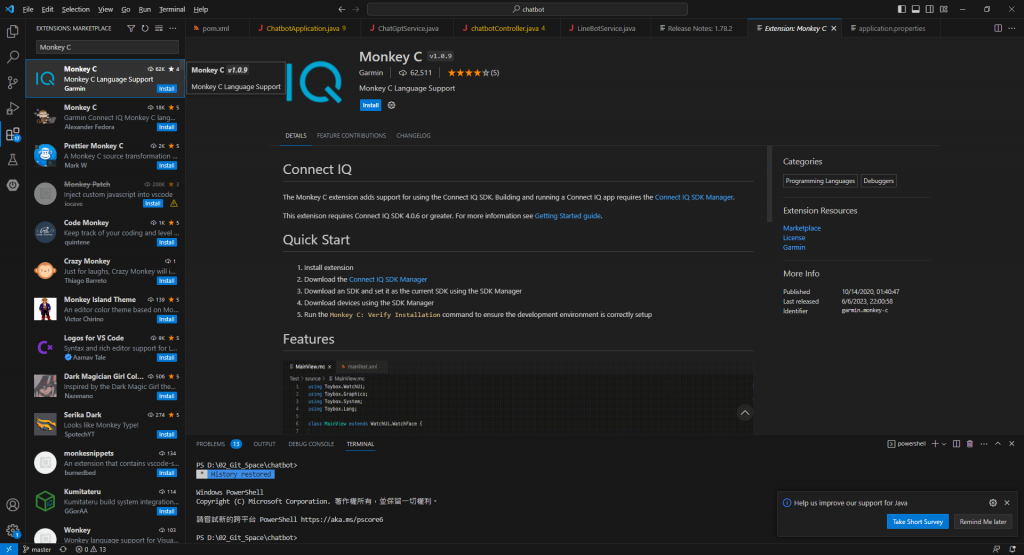Open the Testing flask icon view
This screenshot has width=1024, height=555.
coord(12,160)
